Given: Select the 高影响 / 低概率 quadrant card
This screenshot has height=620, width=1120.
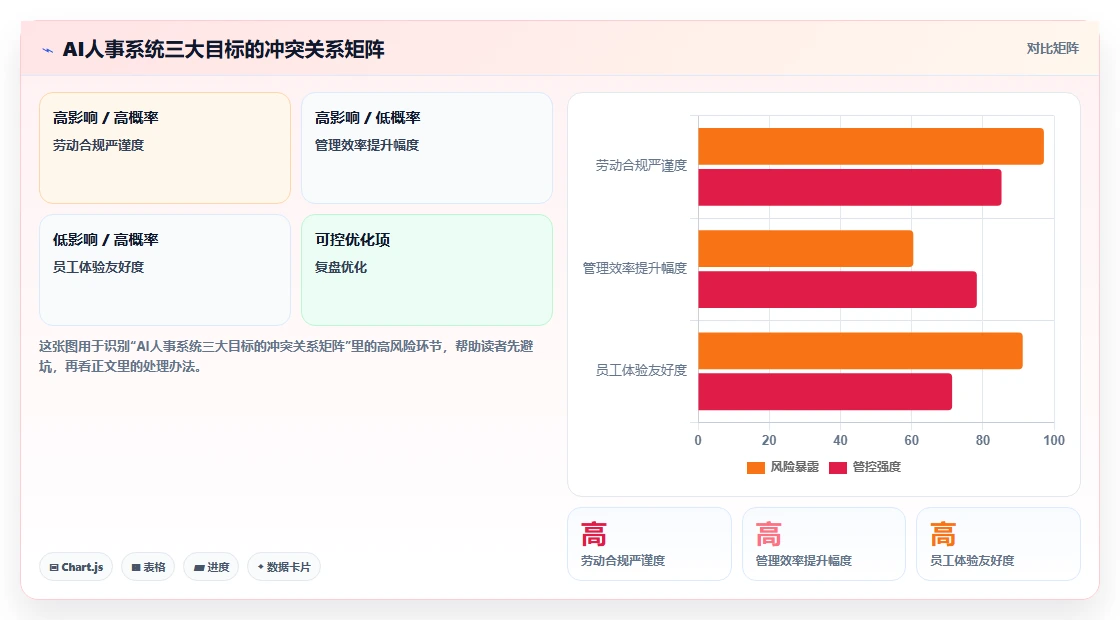Looking at the screenshot, I should pyautogui.click(x=426, y=148).
